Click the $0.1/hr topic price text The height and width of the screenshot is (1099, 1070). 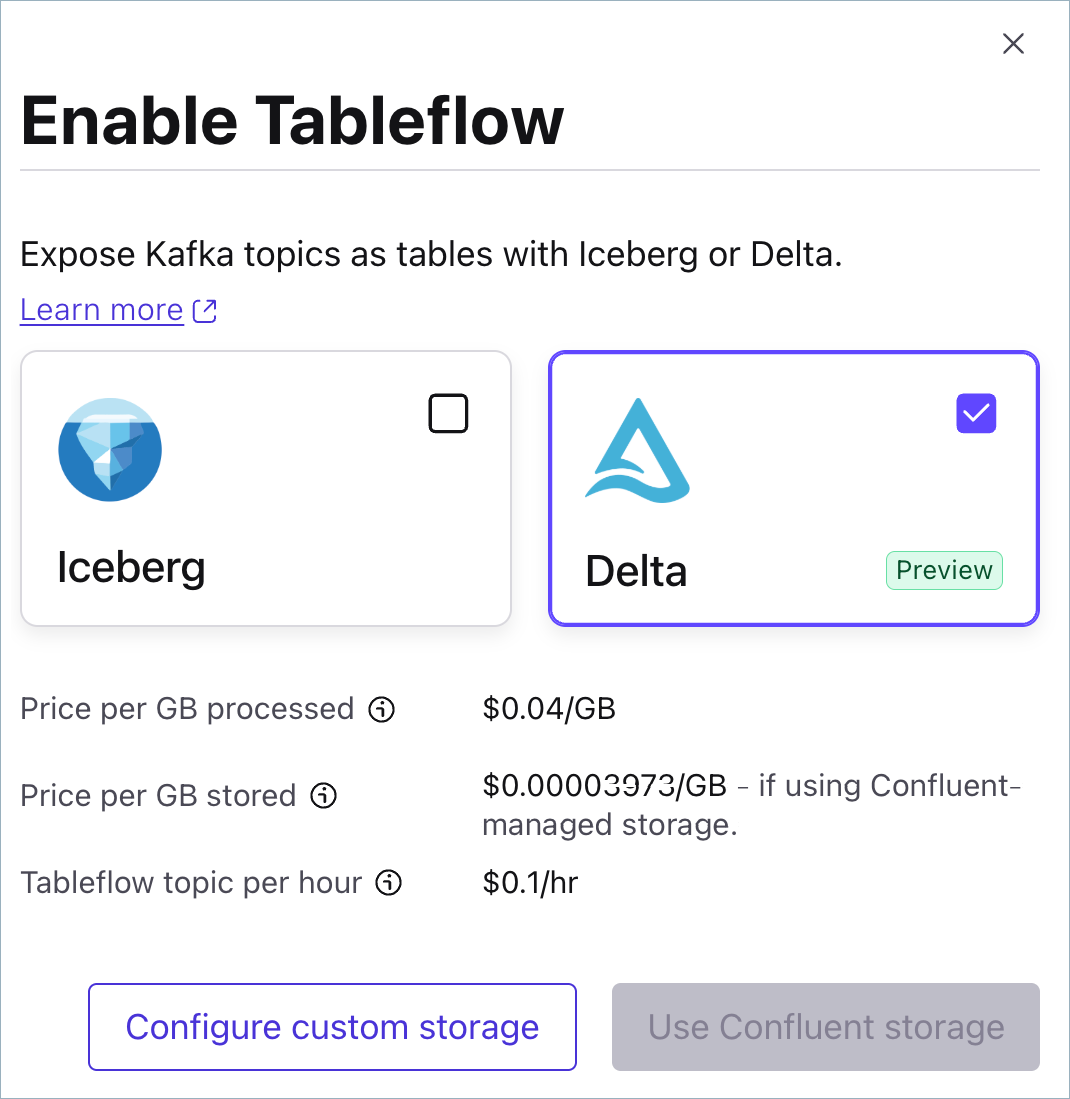click(530, 883)
